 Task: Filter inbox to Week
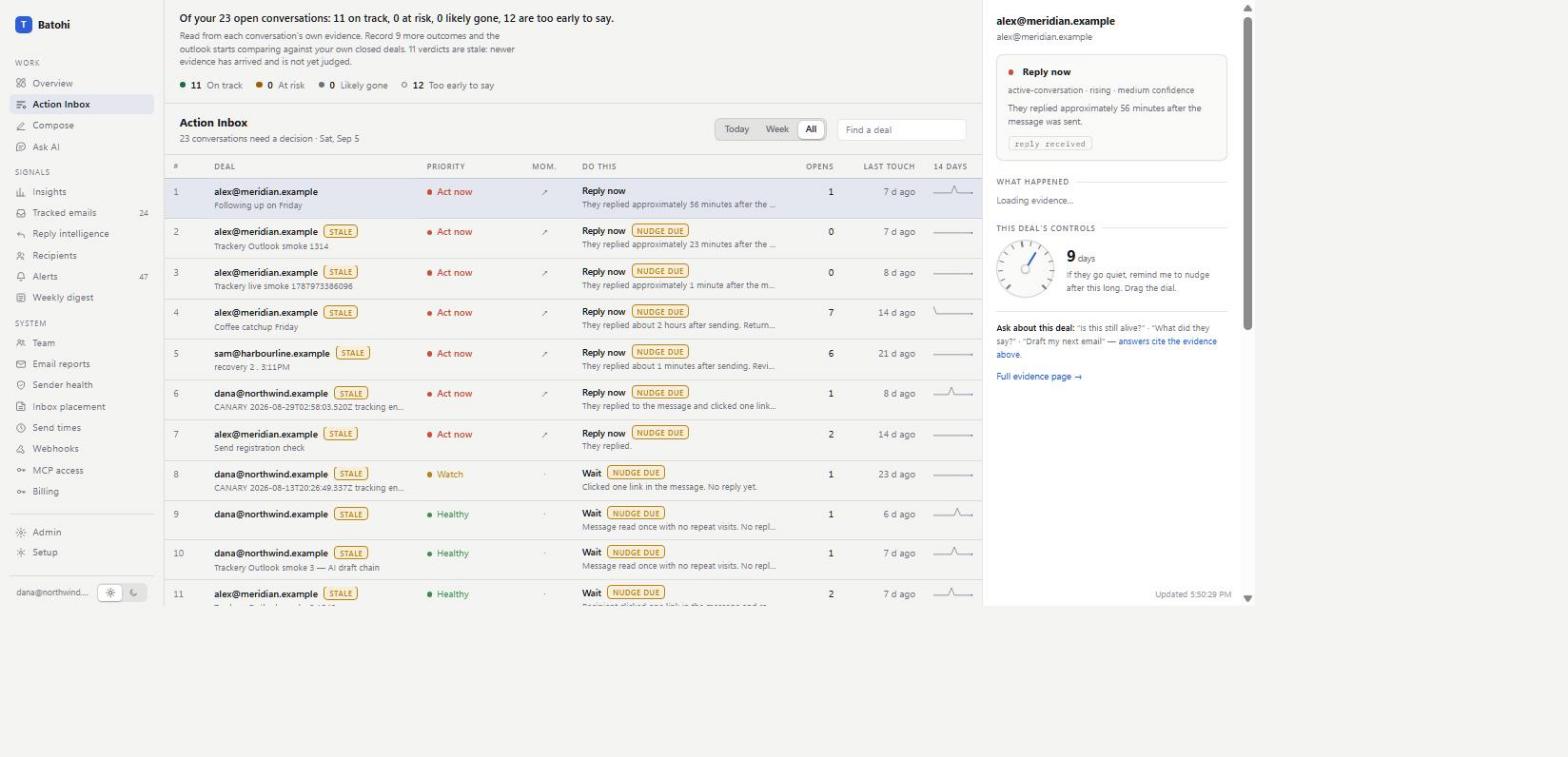click(777, 130)
